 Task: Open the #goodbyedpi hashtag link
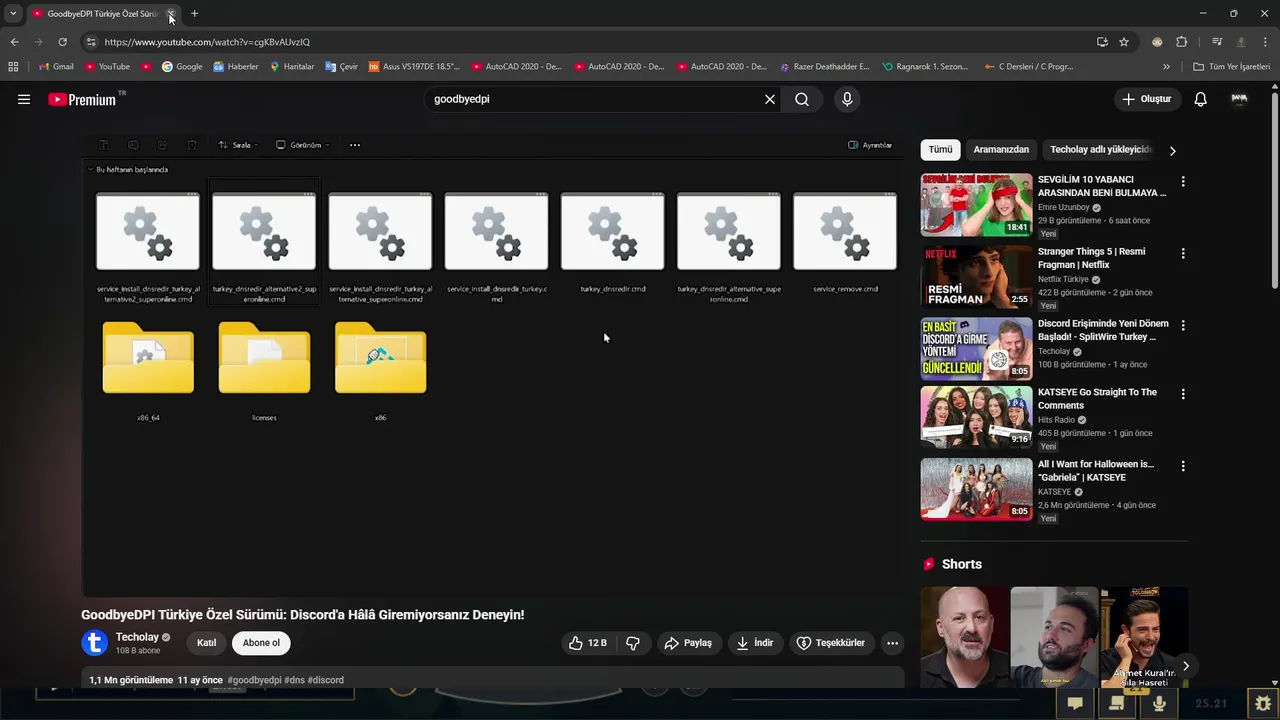254,680
